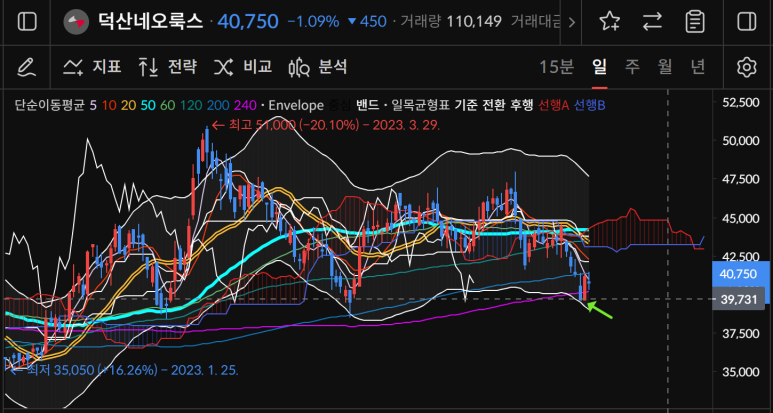
Task: Switch chart to 15분 interval
Action: click(x=556, y=67)
